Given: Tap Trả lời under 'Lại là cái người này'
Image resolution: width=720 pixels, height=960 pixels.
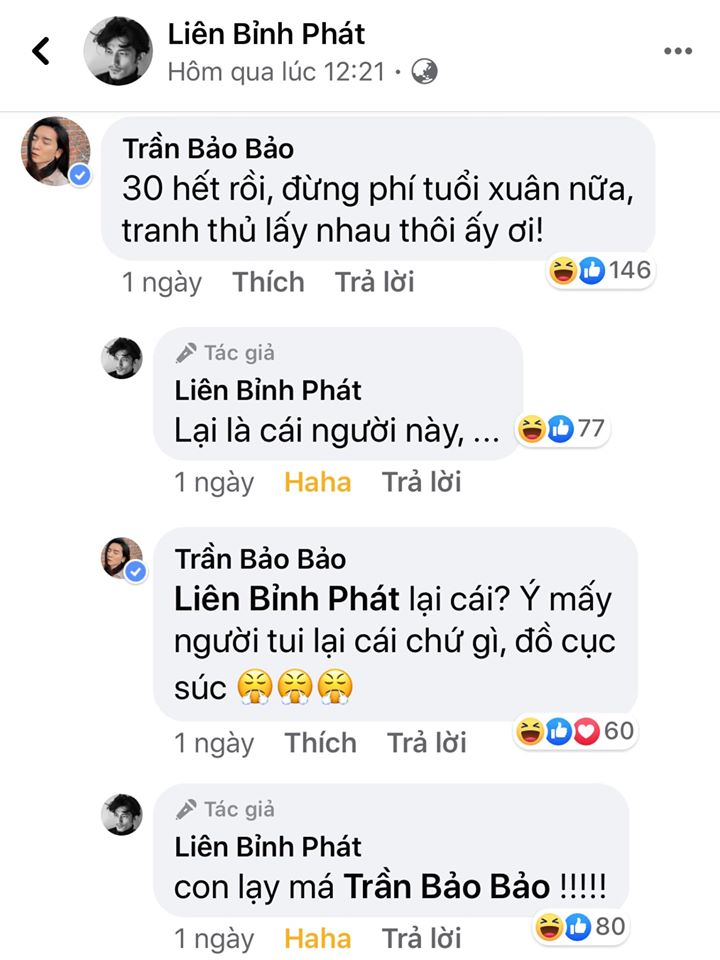Looking at the screenshot, I should coord(422,482).
